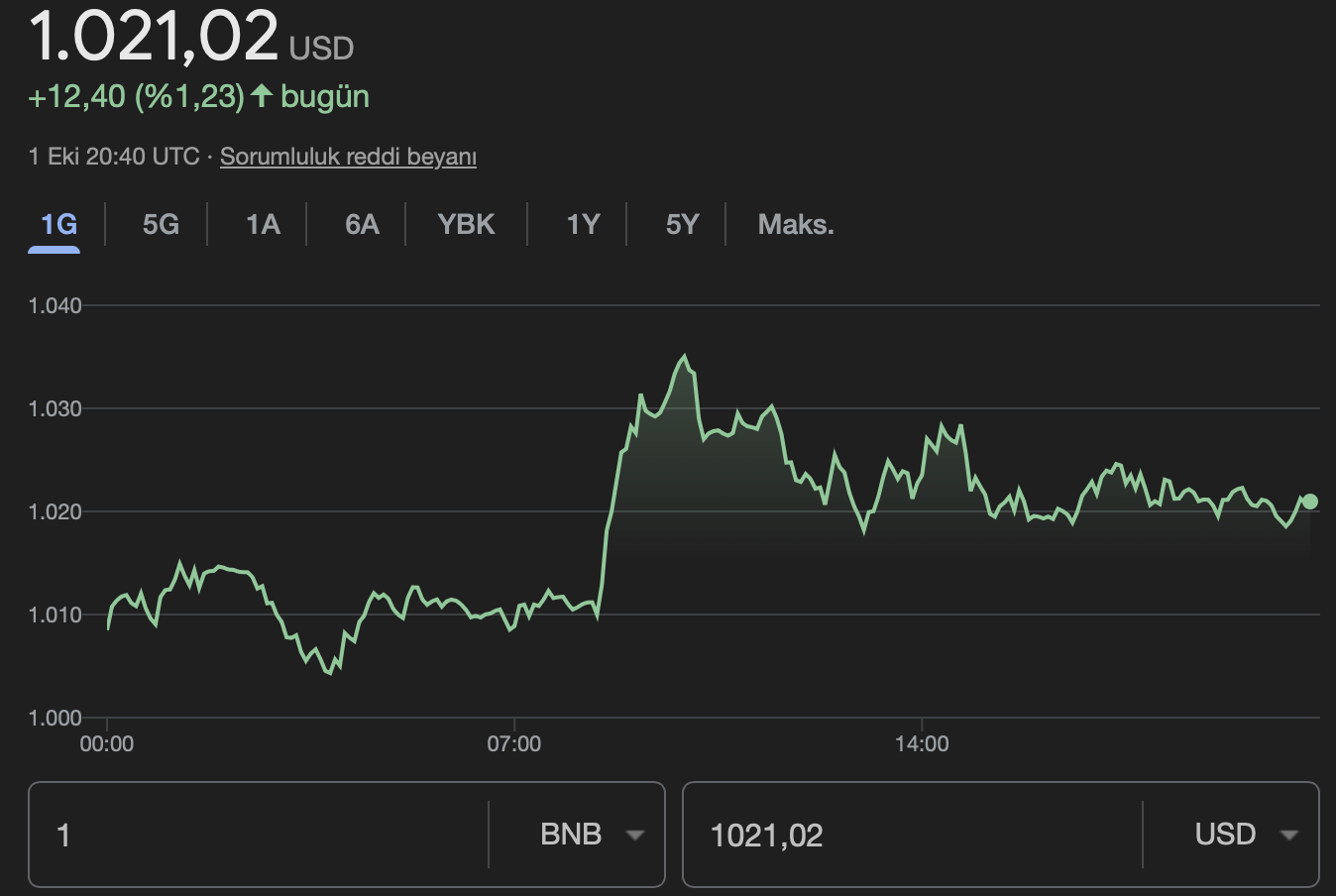
Task: Click the BNB dropdown arrow icon
Action: (x=635, y=836)
